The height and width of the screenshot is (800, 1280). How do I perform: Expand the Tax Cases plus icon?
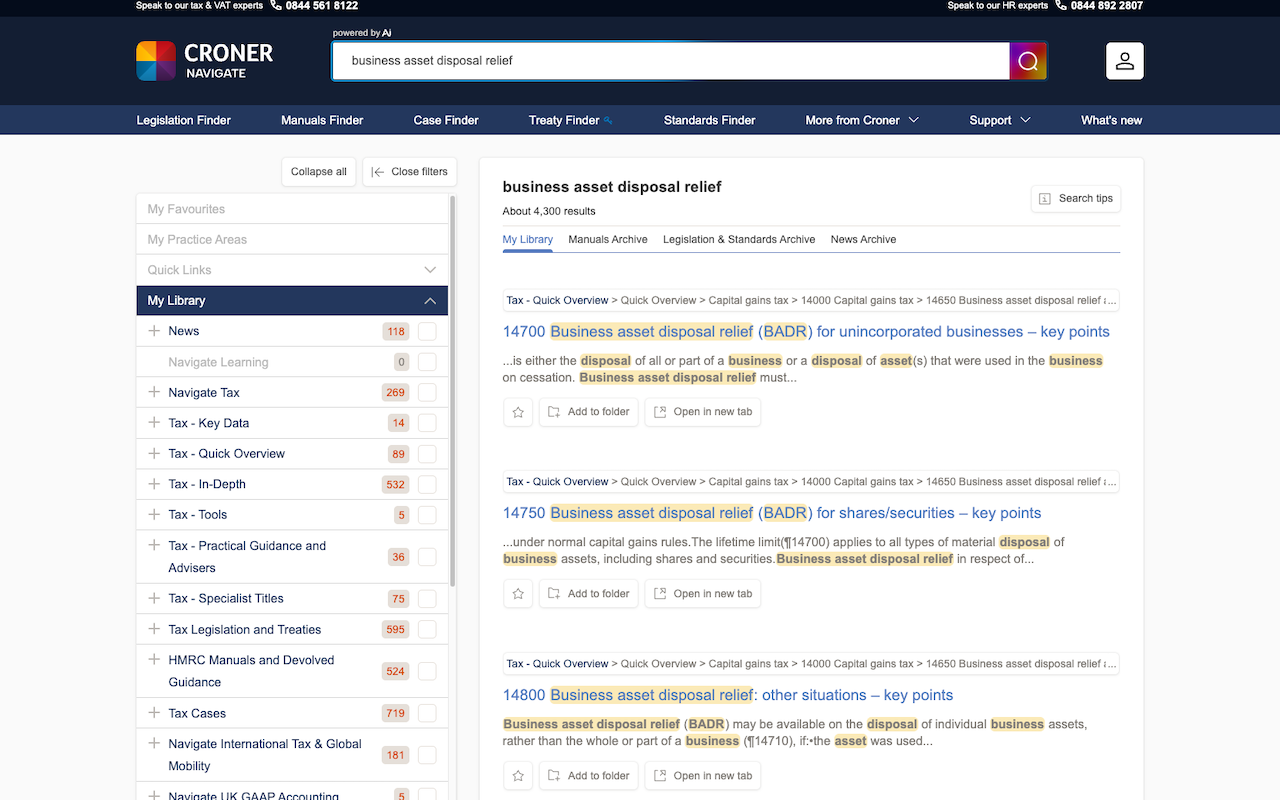tap(154, 713)
